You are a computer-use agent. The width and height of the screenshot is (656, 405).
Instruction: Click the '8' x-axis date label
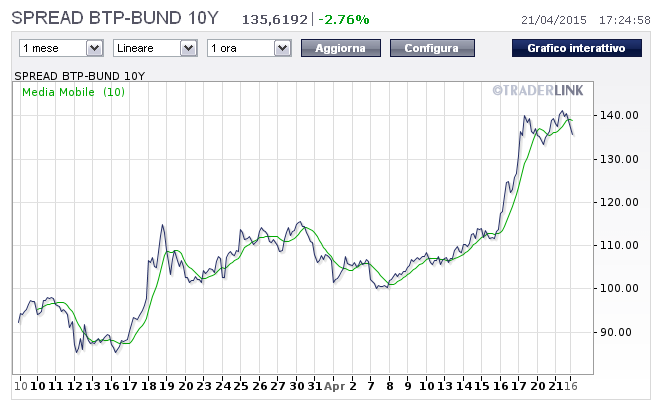(390, 386)
